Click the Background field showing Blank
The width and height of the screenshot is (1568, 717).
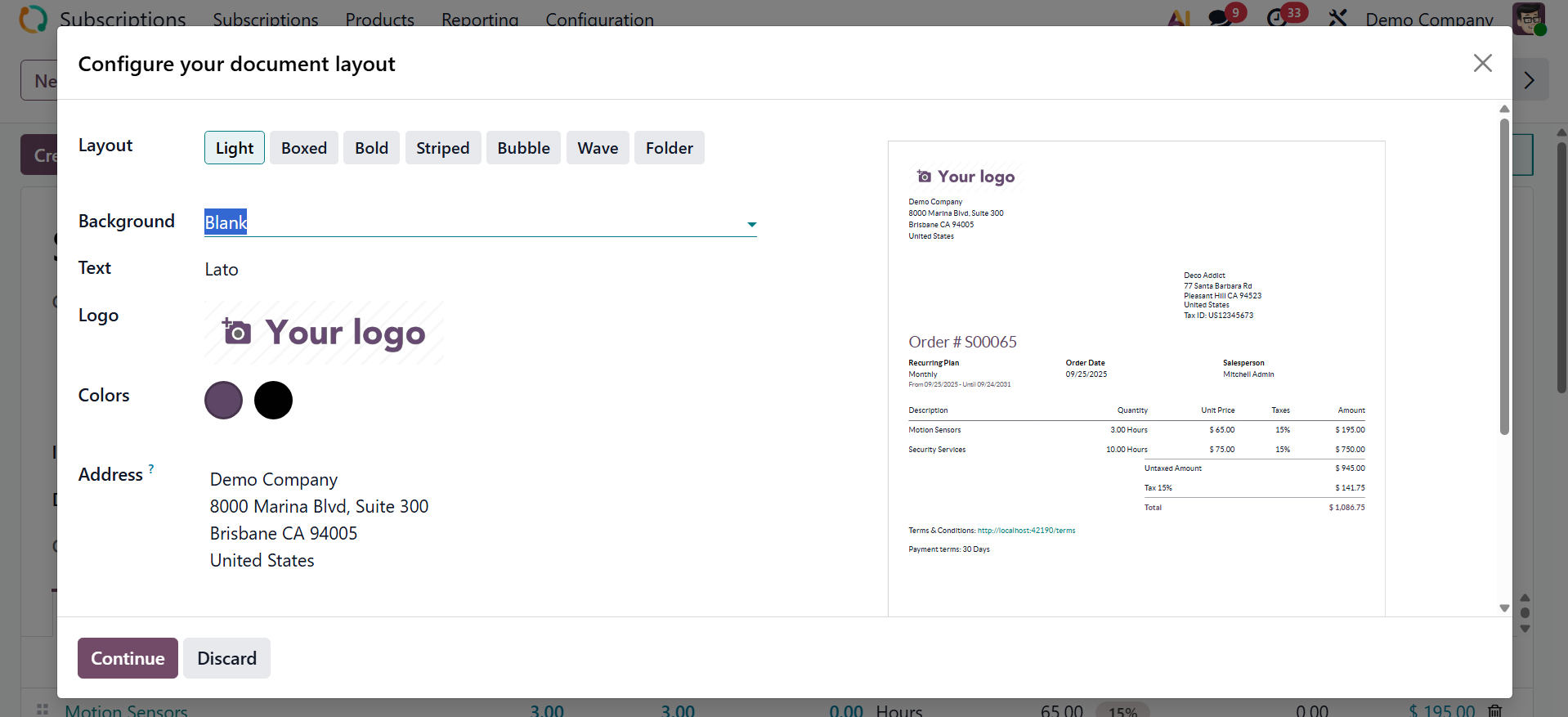click(x=481, y=222)
